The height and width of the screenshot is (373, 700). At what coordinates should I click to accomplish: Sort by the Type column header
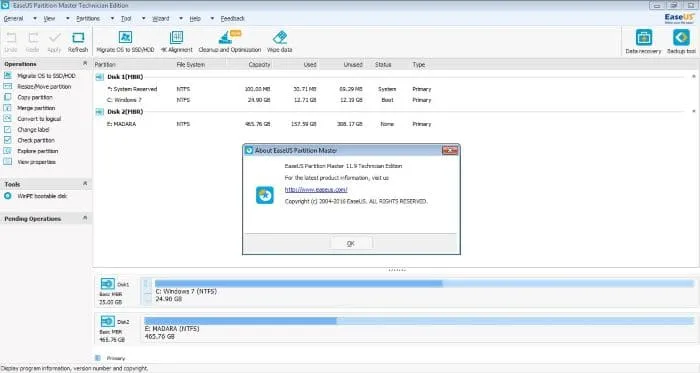click(419, 65)
